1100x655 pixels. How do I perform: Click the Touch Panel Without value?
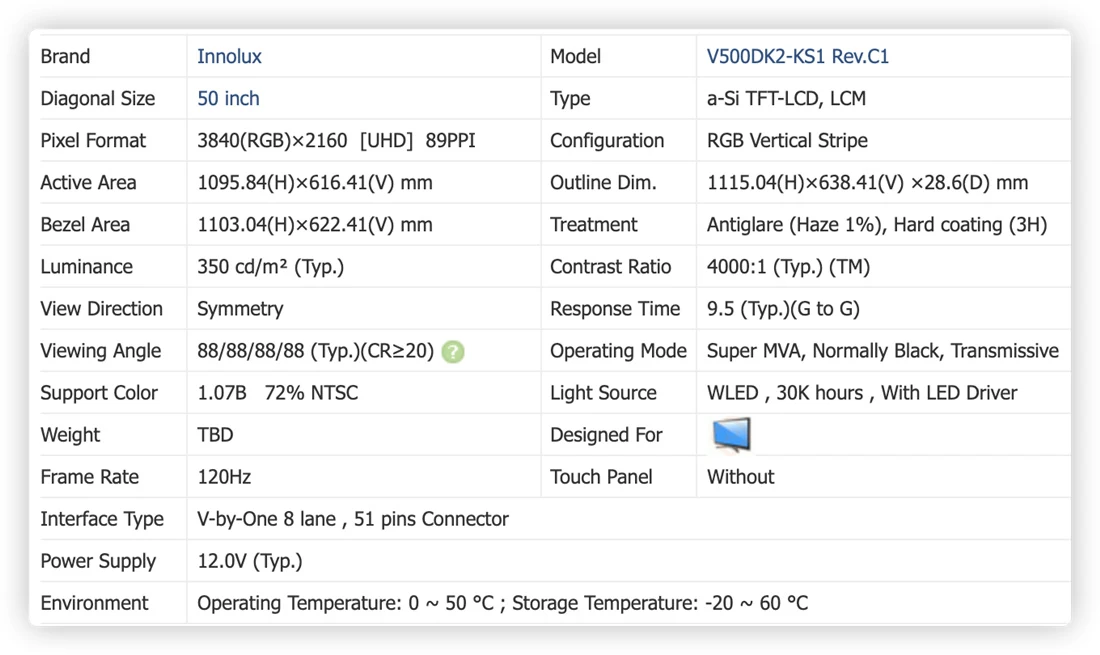pos(740,477)
